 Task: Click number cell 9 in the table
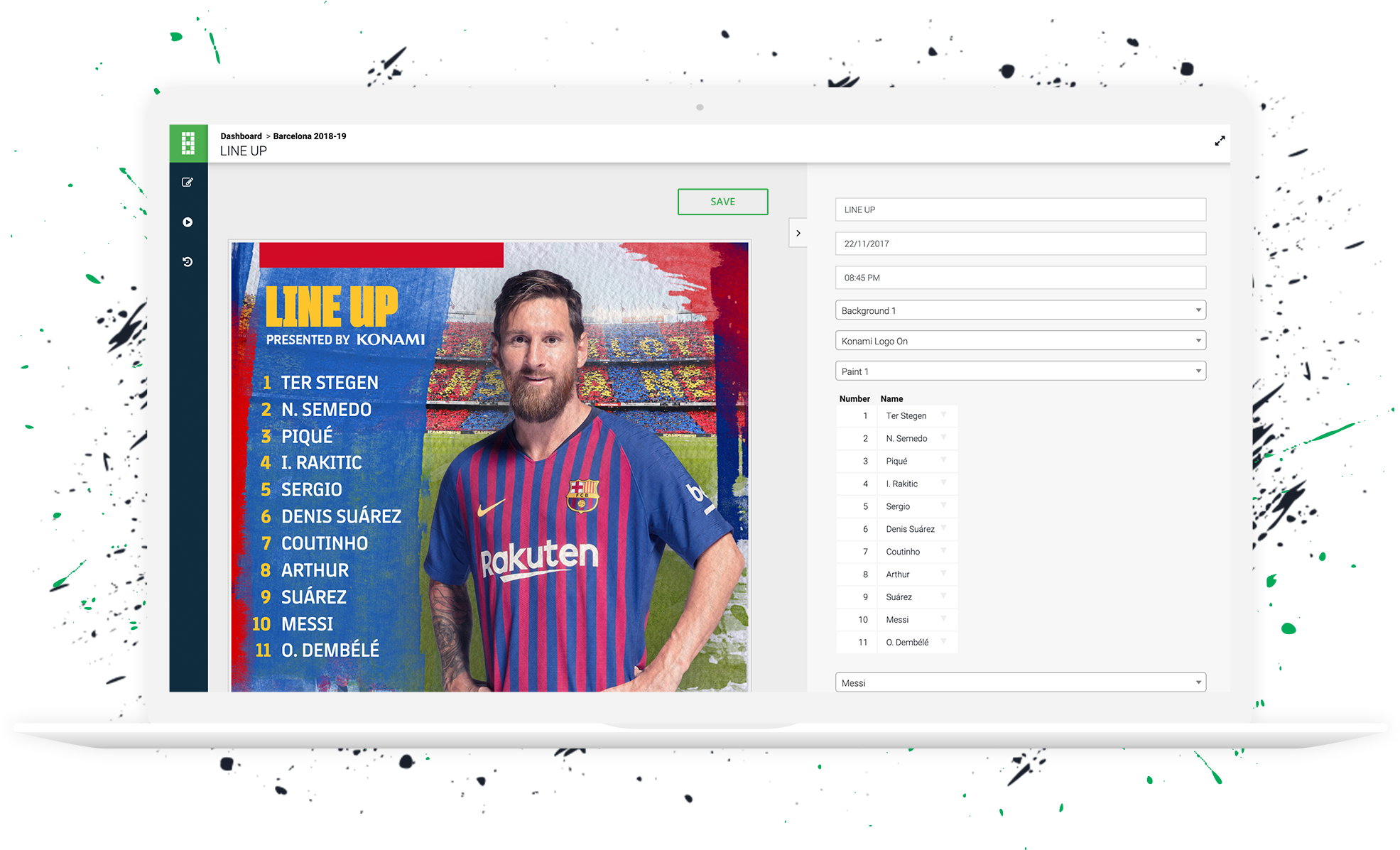tap(857, 597)
